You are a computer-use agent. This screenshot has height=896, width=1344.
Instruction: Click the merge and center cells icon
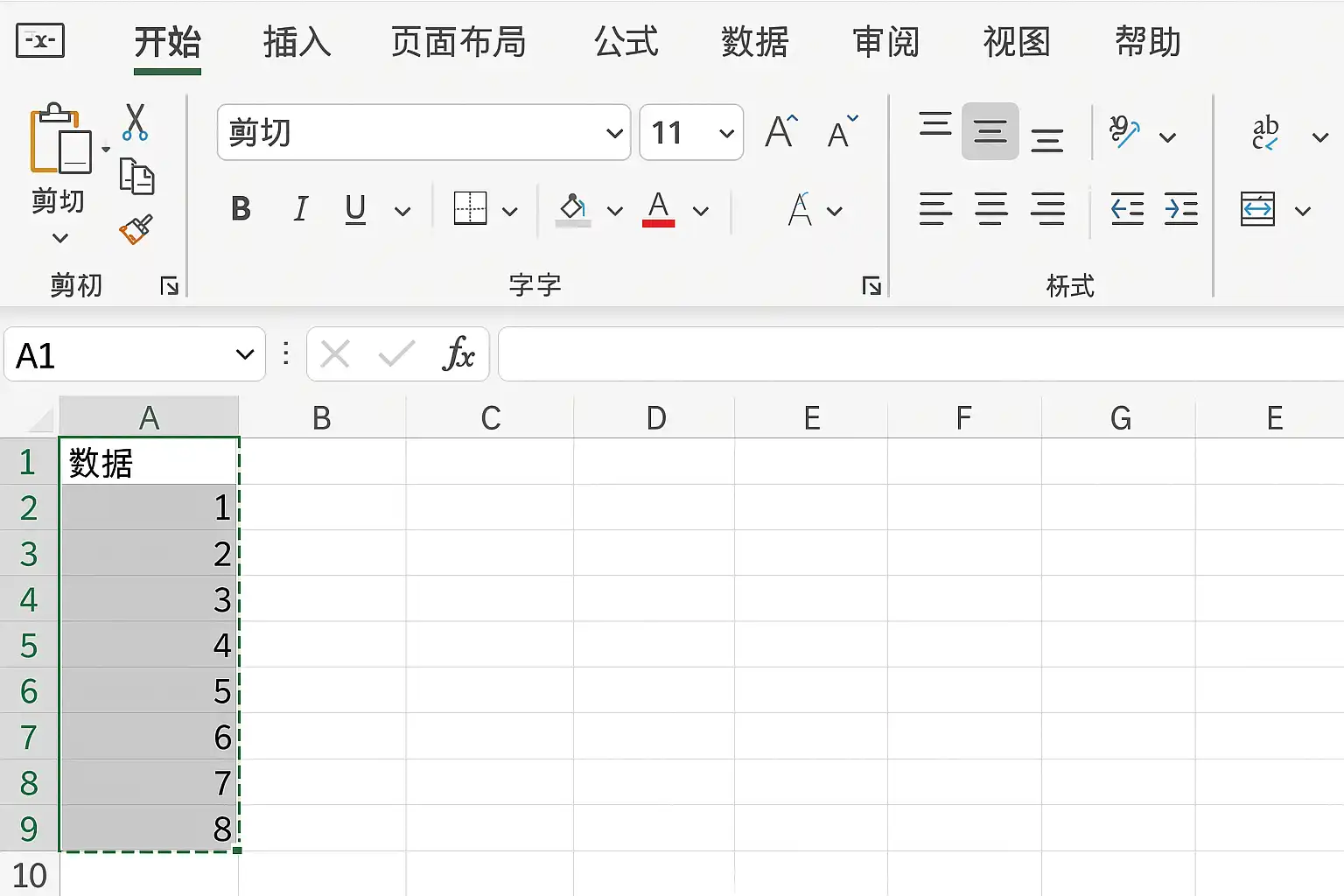1257,209
